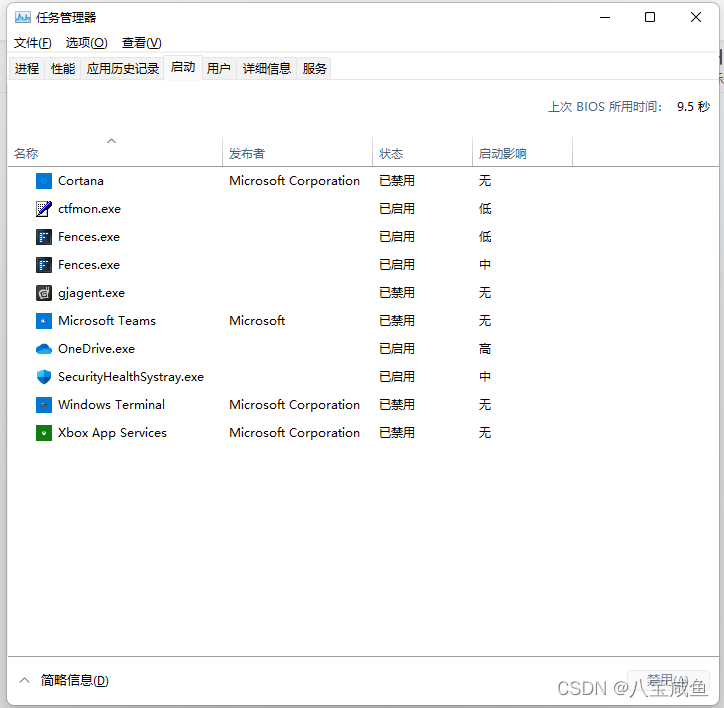Select the OneDrive.exe row name
This screenshot has width=724, height=708.
point(97,349)
